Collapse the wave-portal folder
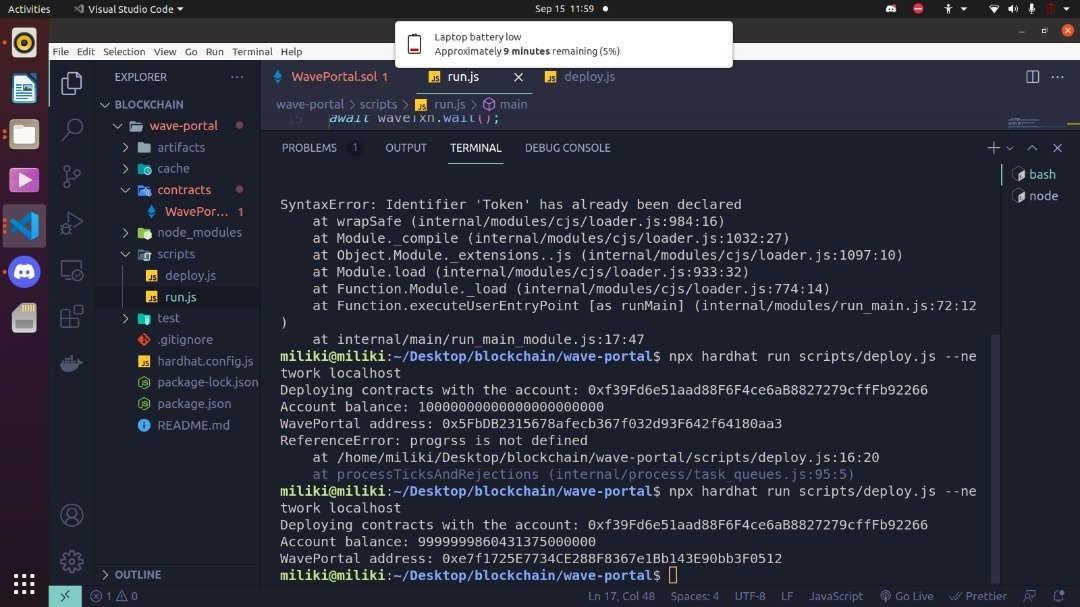The width and height of the screenshot is (1080, 607). point(118,126)
